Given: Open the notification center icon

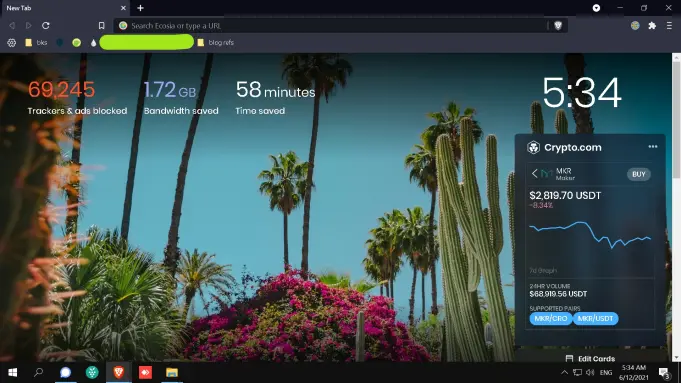Looking at the screenshot, I should (664, 373).
